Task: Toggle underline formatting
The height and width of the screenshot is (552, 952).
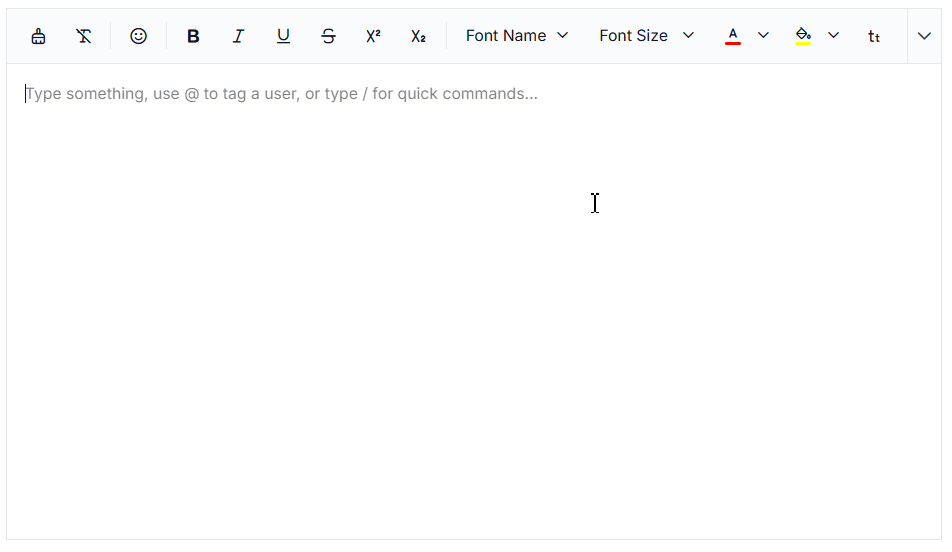Action: pos(283,36)
